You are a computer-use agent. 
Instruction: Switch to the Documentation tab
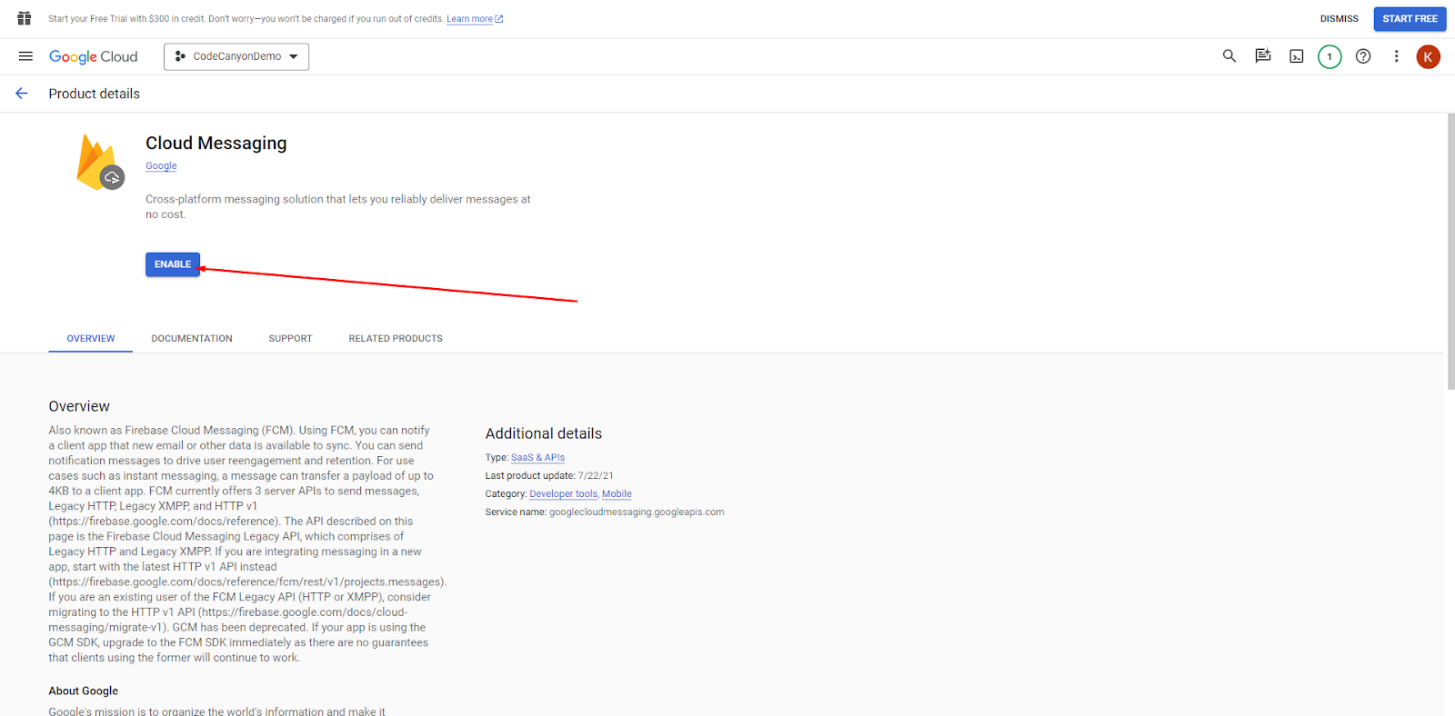tap(192, 339)
